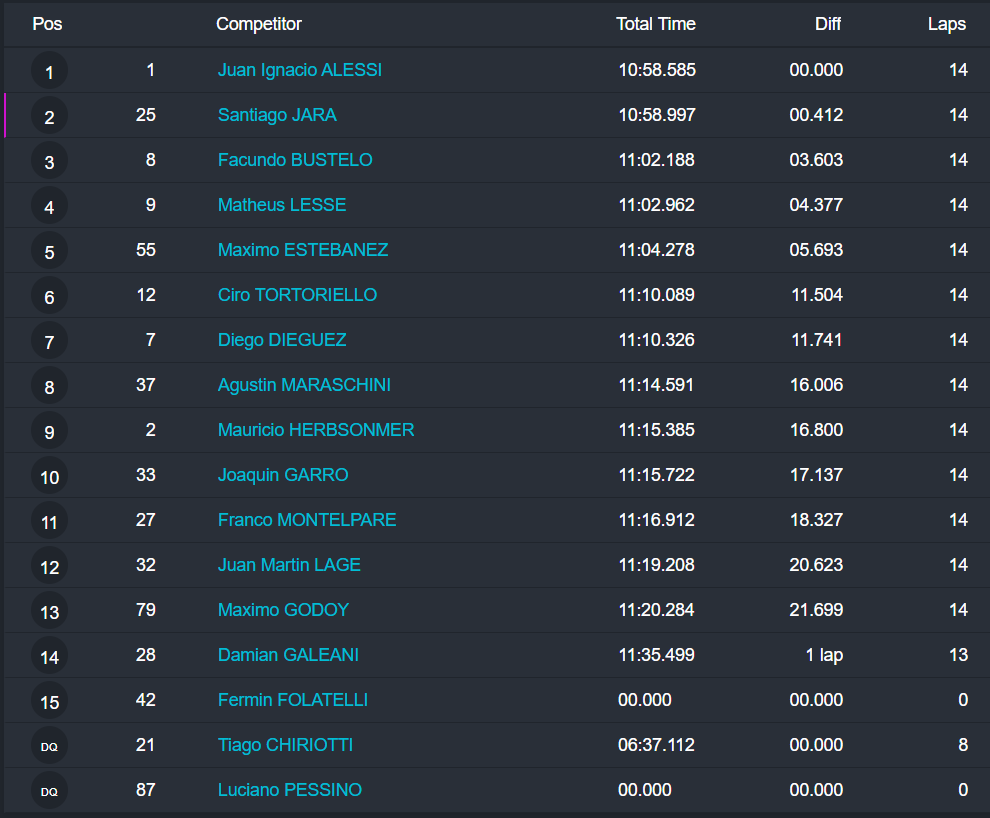Click the DQ badge beside Luciano PESSINO

point(49,791)
